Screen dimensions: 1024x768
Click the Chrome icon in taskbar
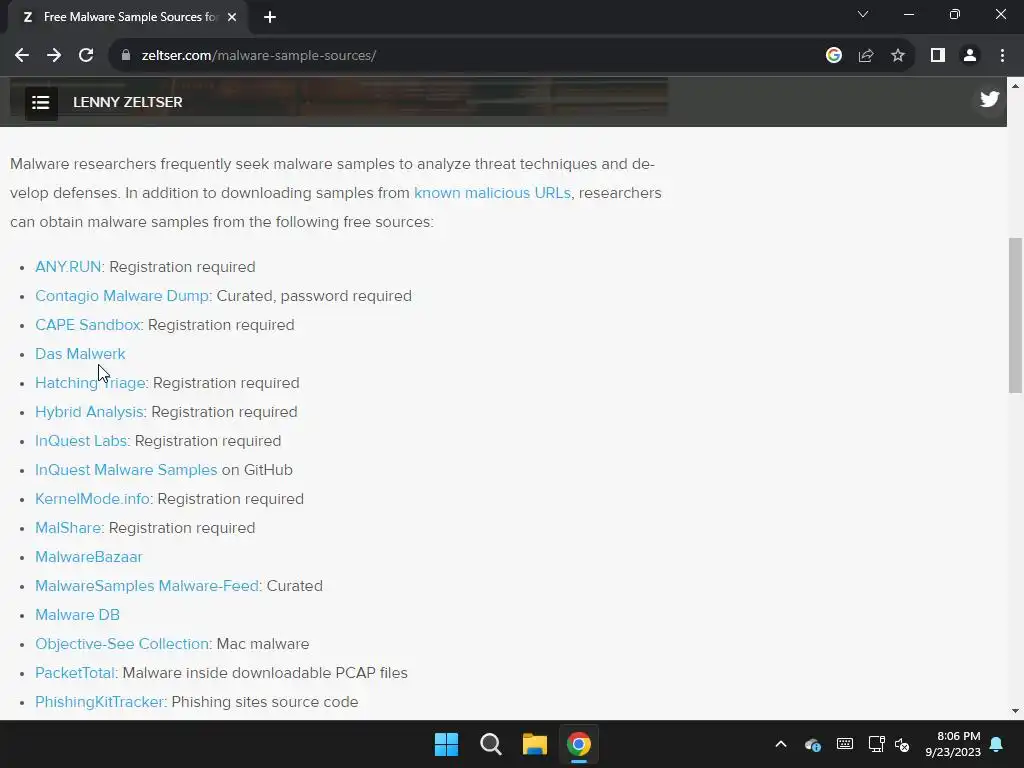pos(579,744)
